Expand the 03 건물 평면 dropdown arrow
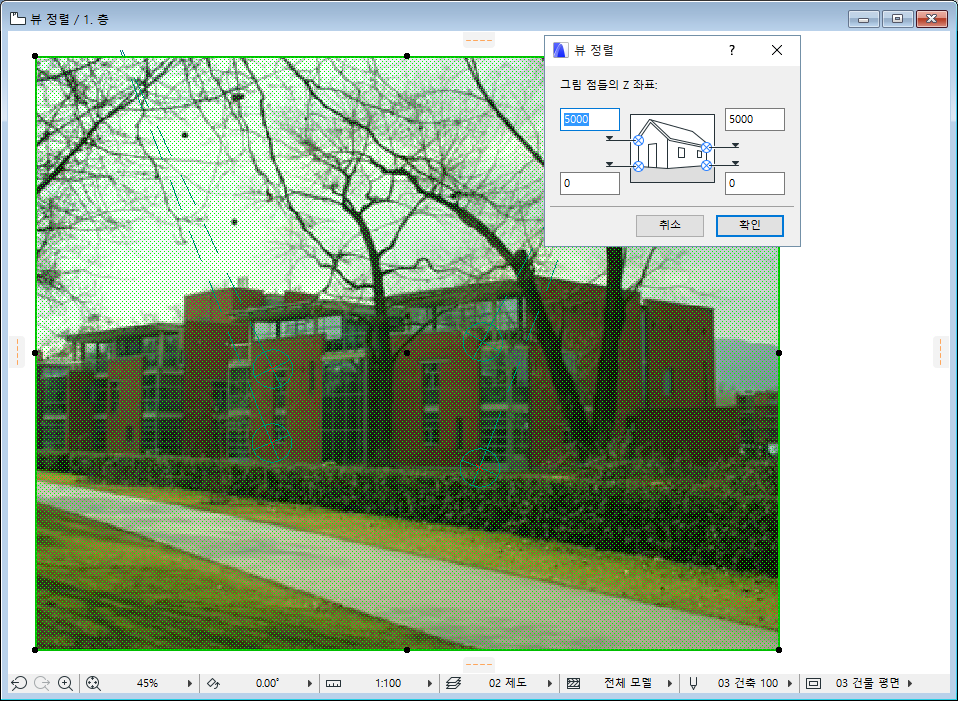The image size is (958, 701). 910,683
